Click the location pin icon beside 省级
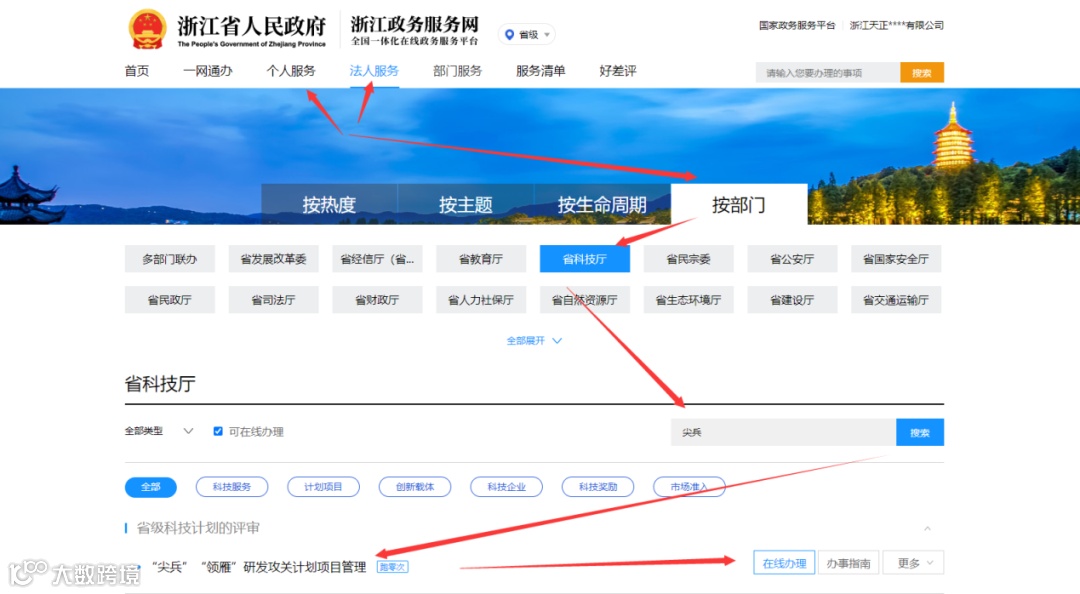This screenshot has height=594, width=1080. click(510, 34)
